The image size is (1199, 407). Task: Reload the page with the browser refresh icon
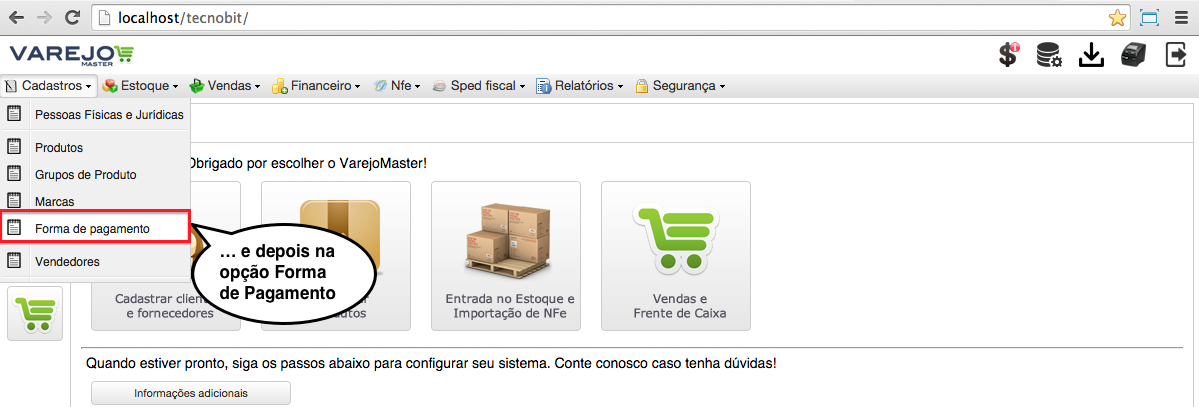click(73, 18)
